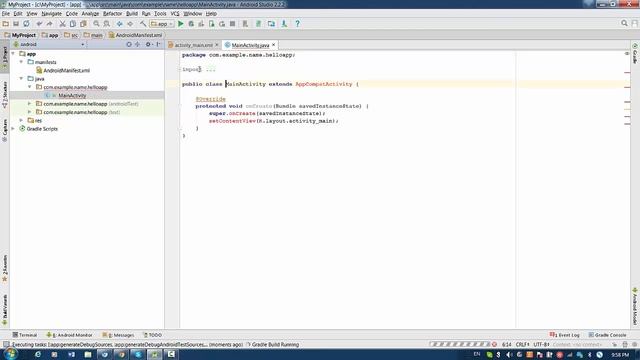640x360 pixels.
Task: Click the CRLF line separator selector
Action: pyautogui.click(x=522, y=344)
